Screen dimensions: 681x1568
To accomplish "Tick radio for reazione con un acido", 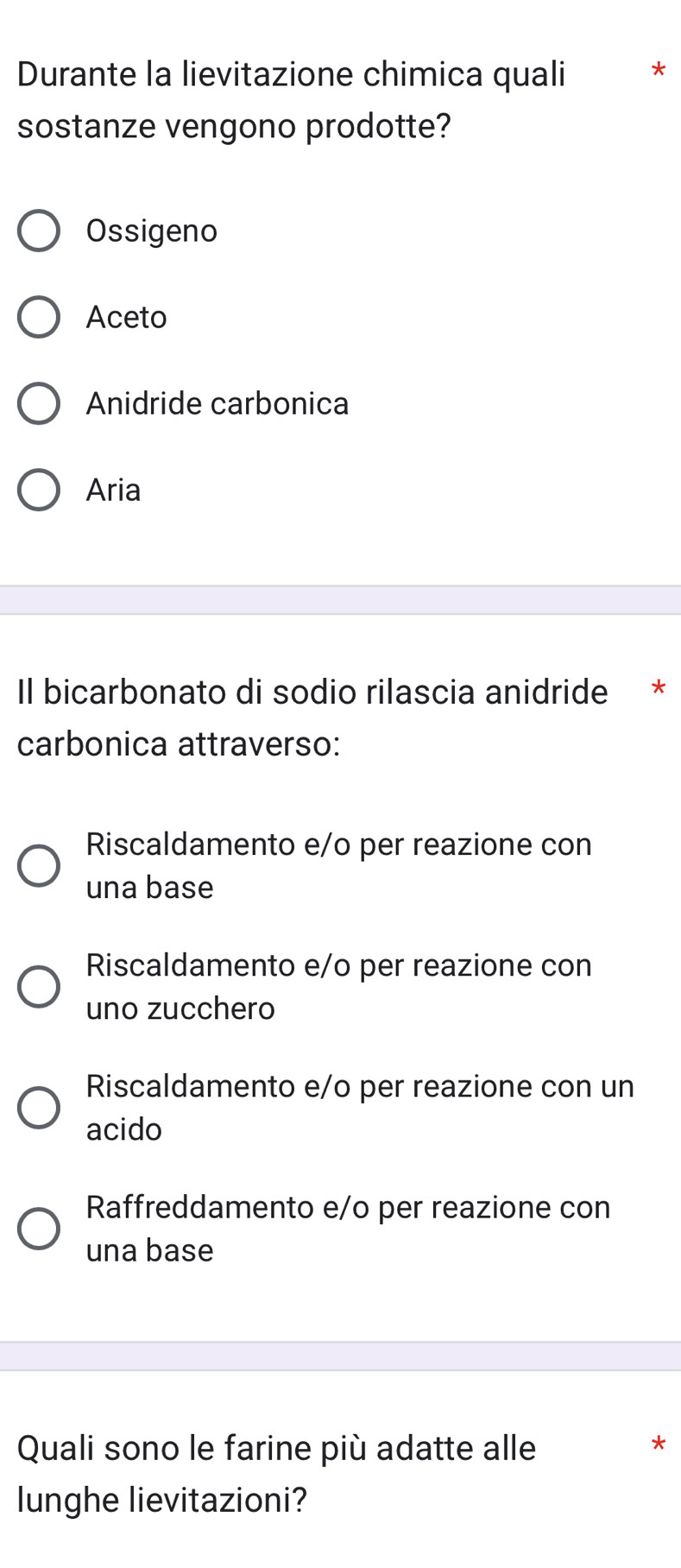I will [39, 1107].
